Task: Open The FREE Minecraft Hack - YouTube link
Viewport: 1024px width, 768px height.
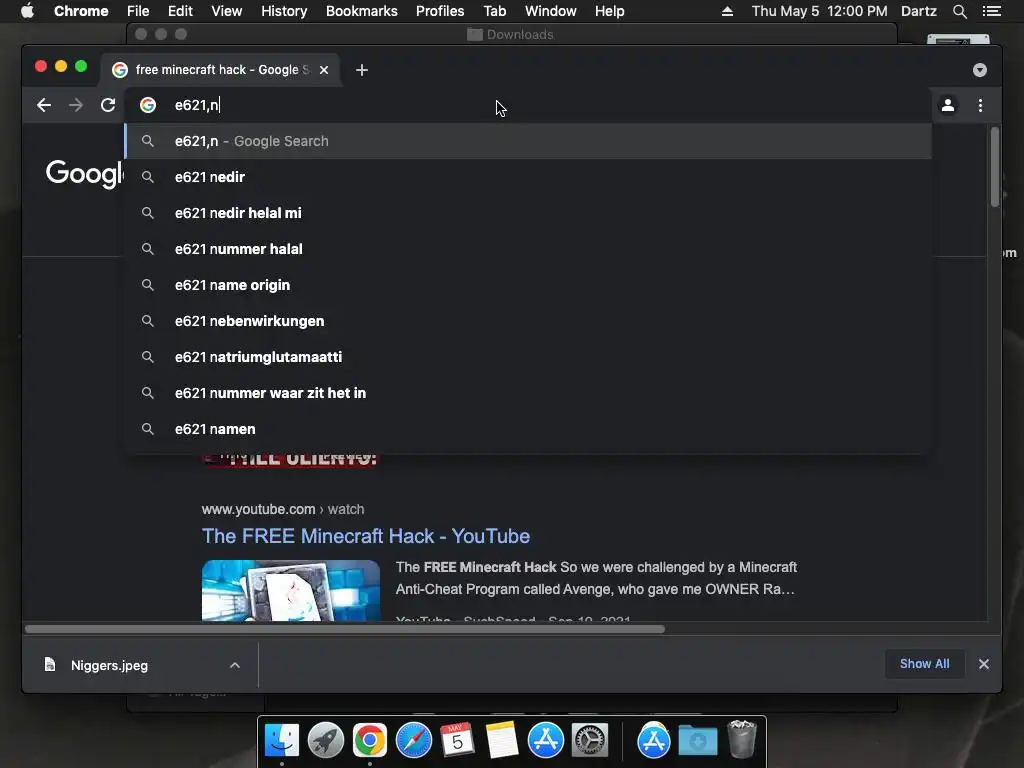Action: pyautogui.click(x=366, y=536)
